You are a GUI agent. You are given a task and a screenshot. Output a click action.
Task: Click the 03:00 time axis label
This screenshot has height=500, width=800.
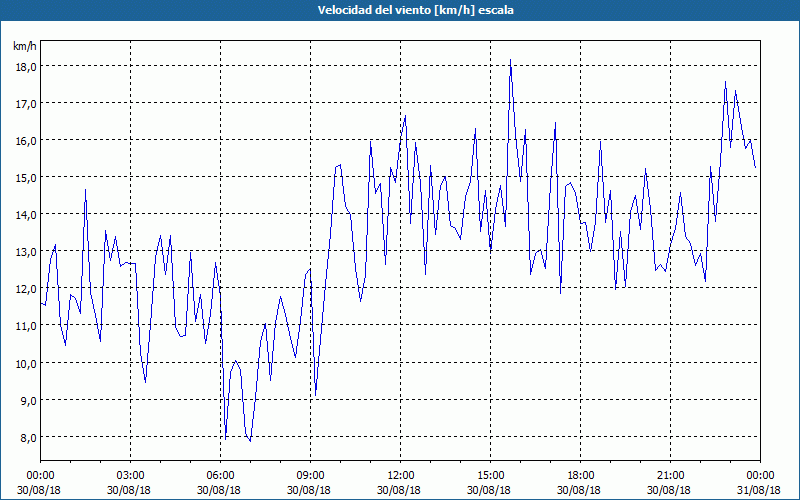(x=131, y=476)
